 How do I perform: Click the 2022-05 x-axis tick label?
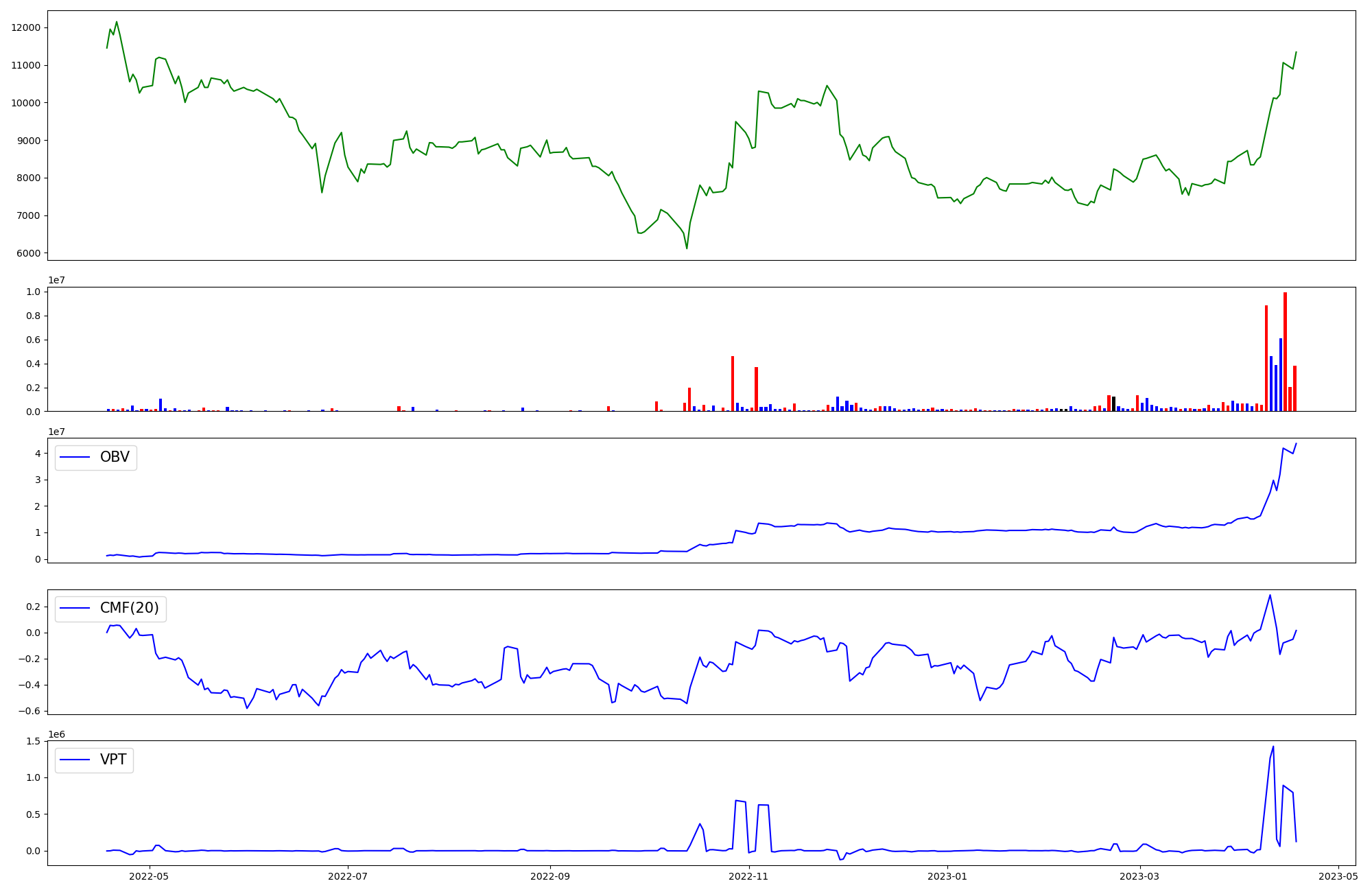[149, 876]
